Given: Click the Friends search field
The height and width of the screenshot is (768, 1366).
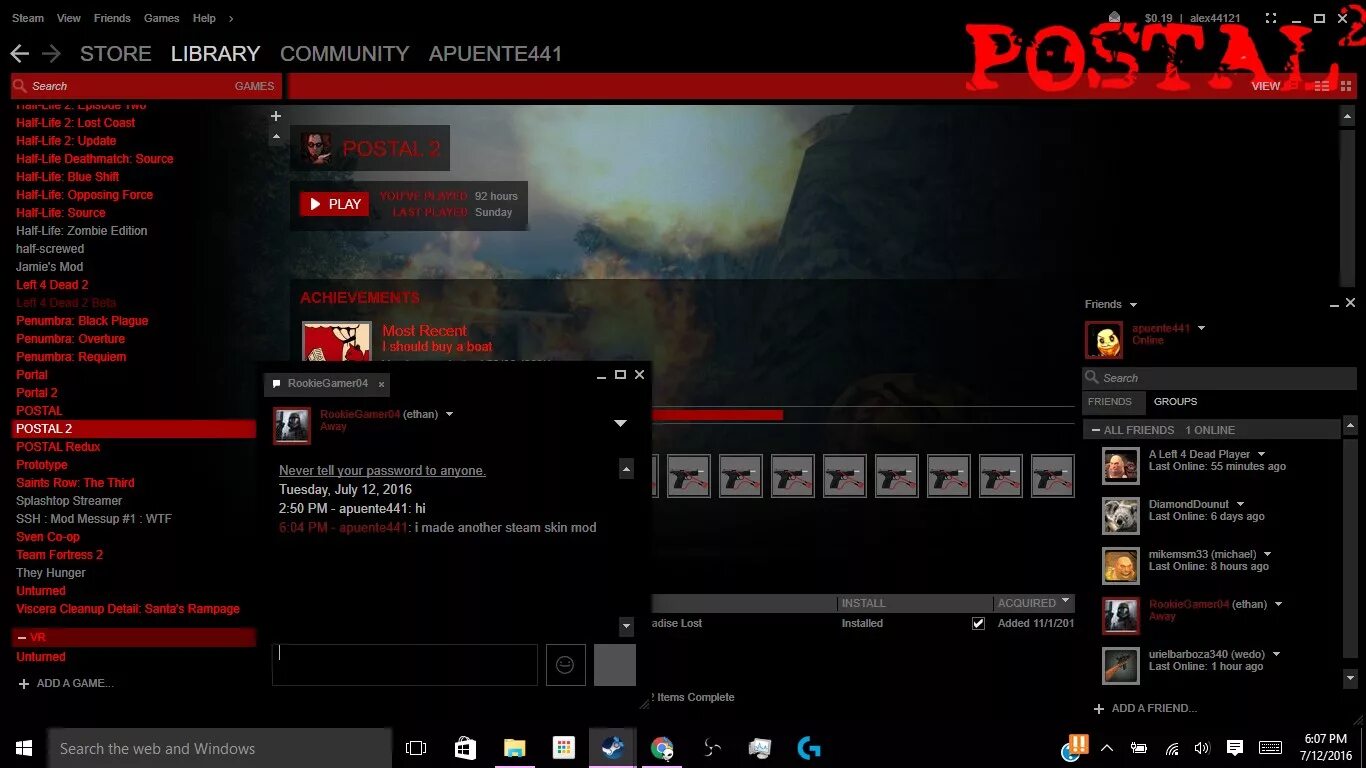Looking at the screenshot, I should [1220, 378].
